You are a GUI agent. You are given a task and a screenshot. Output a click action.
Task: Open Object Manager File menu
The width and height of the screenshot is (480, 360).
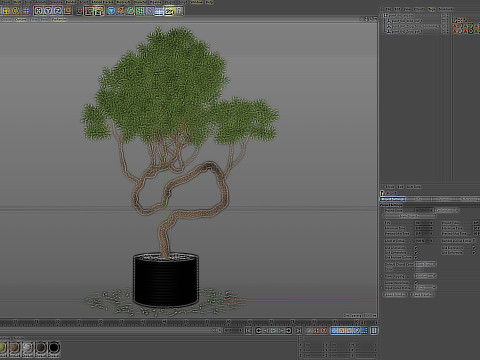pos(388,9)
